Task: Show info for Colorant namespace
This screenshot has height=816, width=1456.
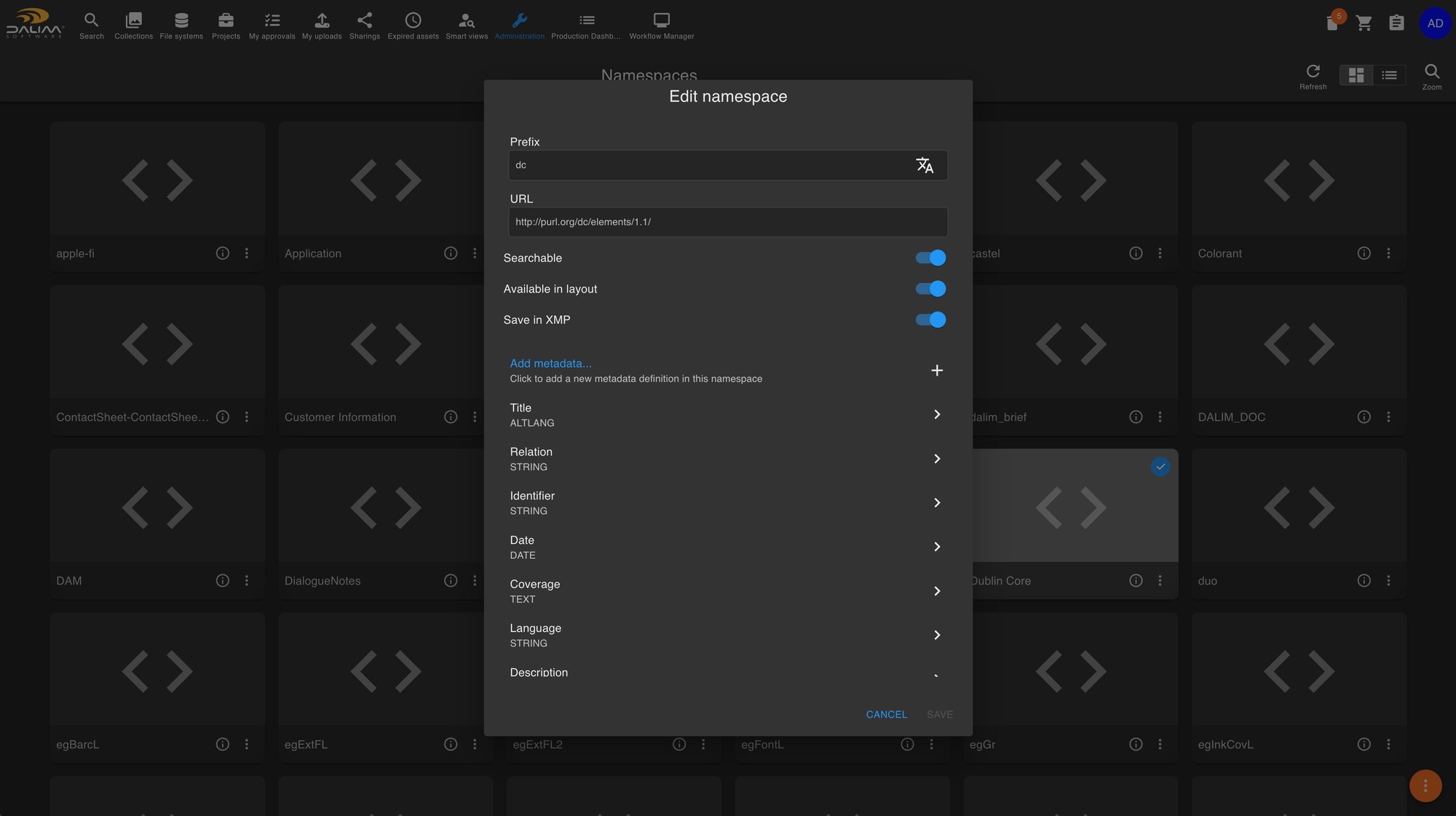Action: (1364, 253)
